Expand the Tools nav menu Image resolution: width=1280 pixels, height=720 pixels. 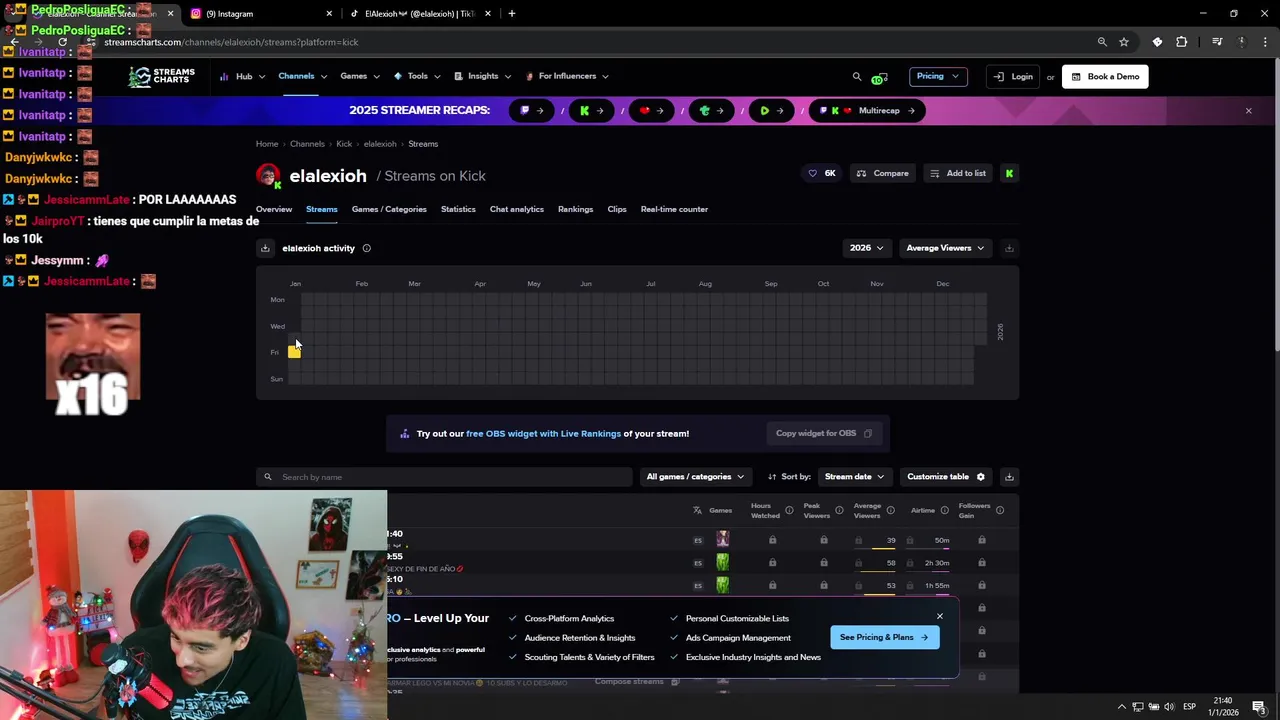[417, 76]
